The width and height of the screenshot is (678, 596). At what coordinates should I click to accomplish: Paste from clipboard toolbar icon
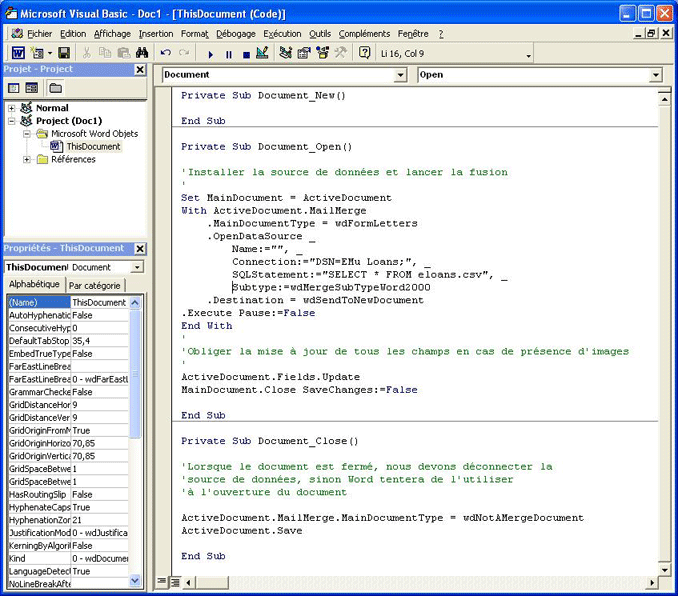(x=124, y=53)
